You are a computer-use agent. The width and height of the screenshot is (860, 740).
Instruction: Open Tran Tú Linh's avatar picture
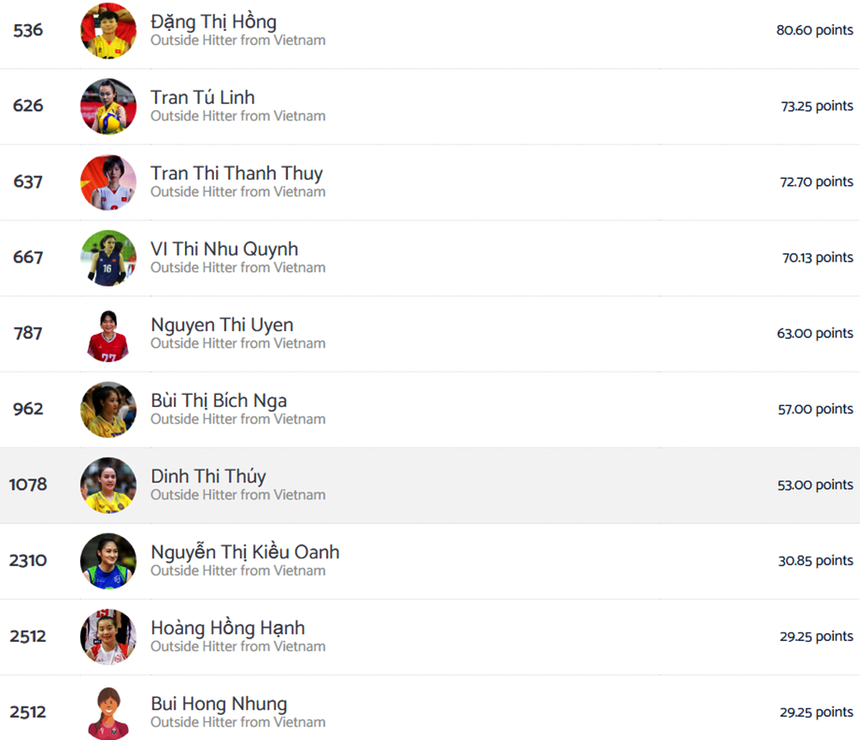click(108, 106)
